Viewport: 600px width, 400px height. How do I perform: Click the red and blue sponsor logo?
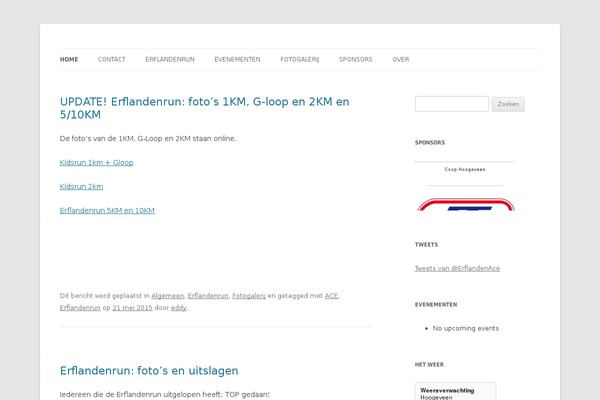pos(466,205)
